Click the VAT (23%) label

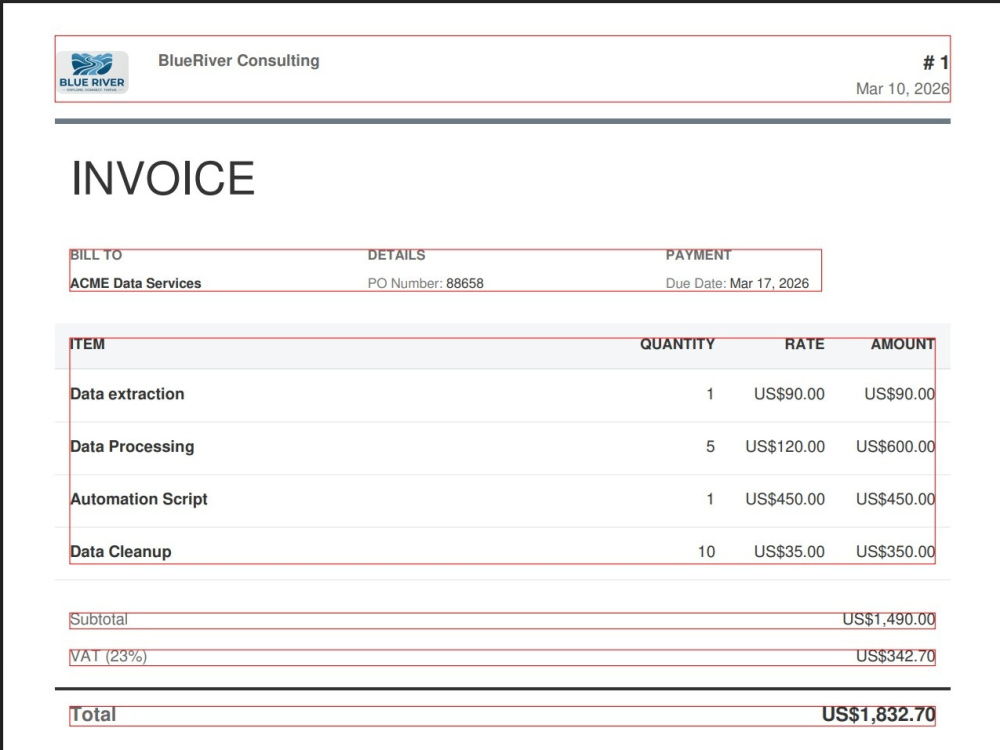(x=108, y=656)
